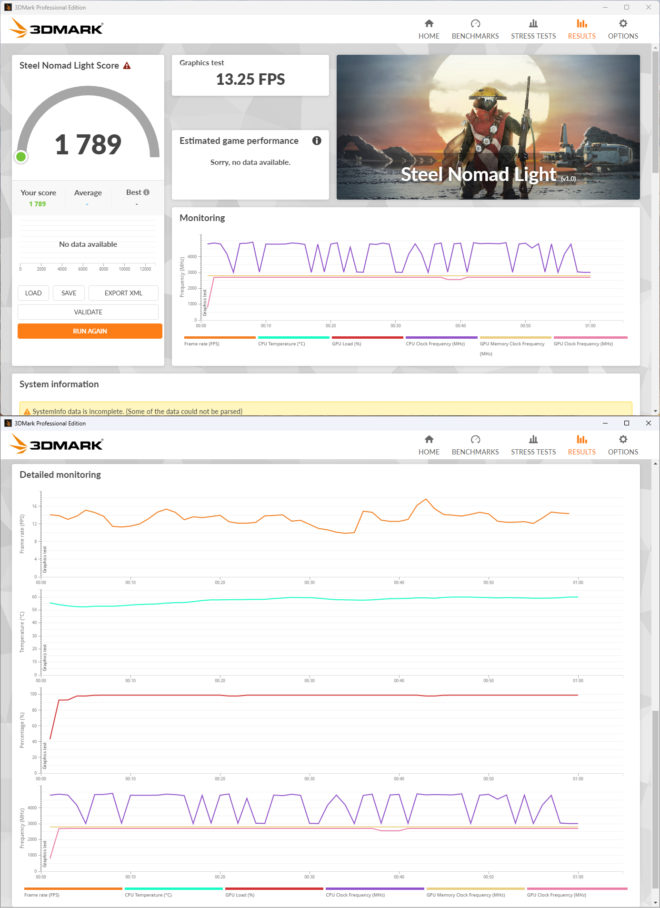Image resolution: width=660 pixels, height=908 pixels.
Task: Click the 3DMARK logo in the top window
Action: [57, 28]
